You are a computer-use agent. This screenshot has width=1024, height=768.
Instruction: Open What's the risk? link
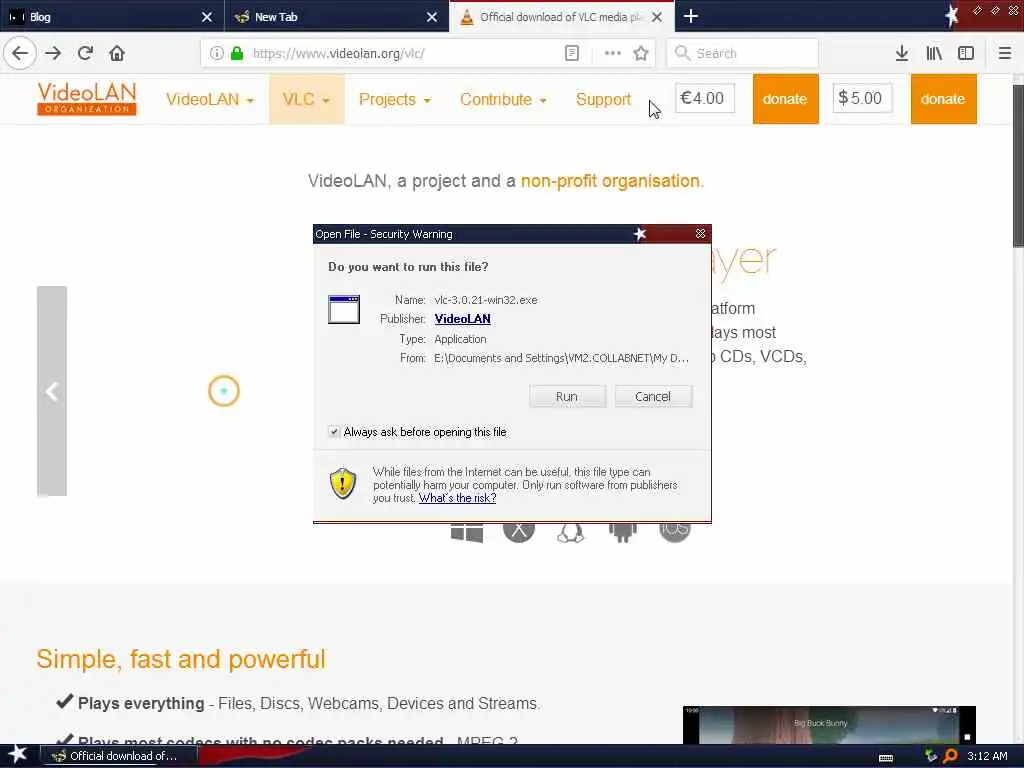[457, 498]
